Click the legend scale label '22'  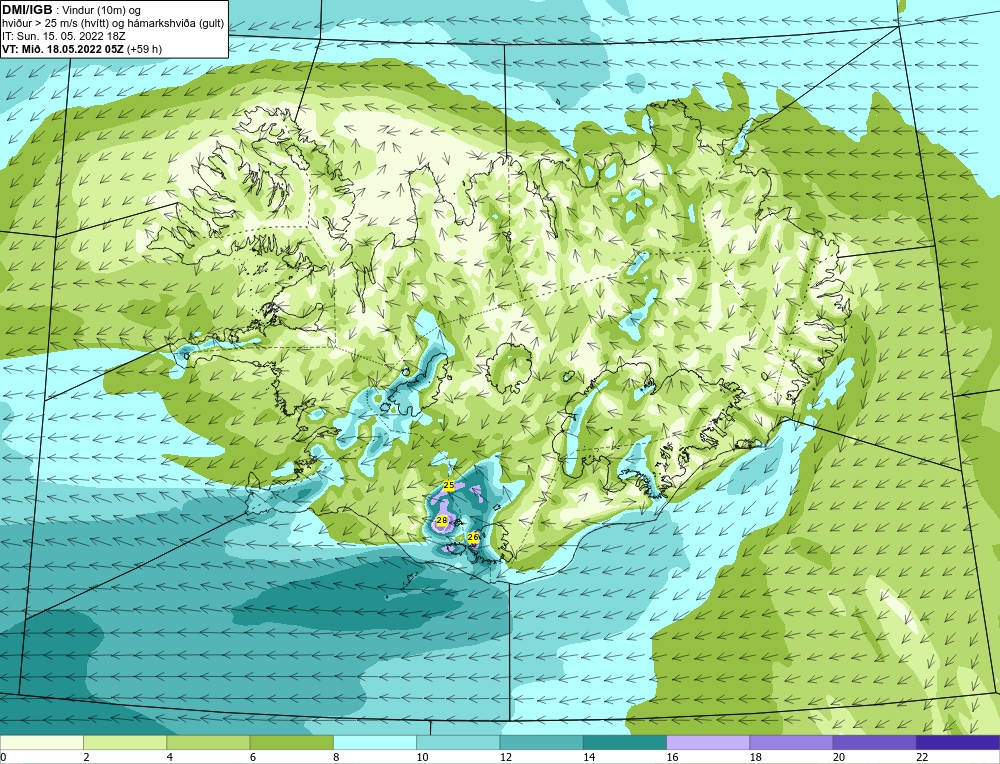tap(922, 757)
